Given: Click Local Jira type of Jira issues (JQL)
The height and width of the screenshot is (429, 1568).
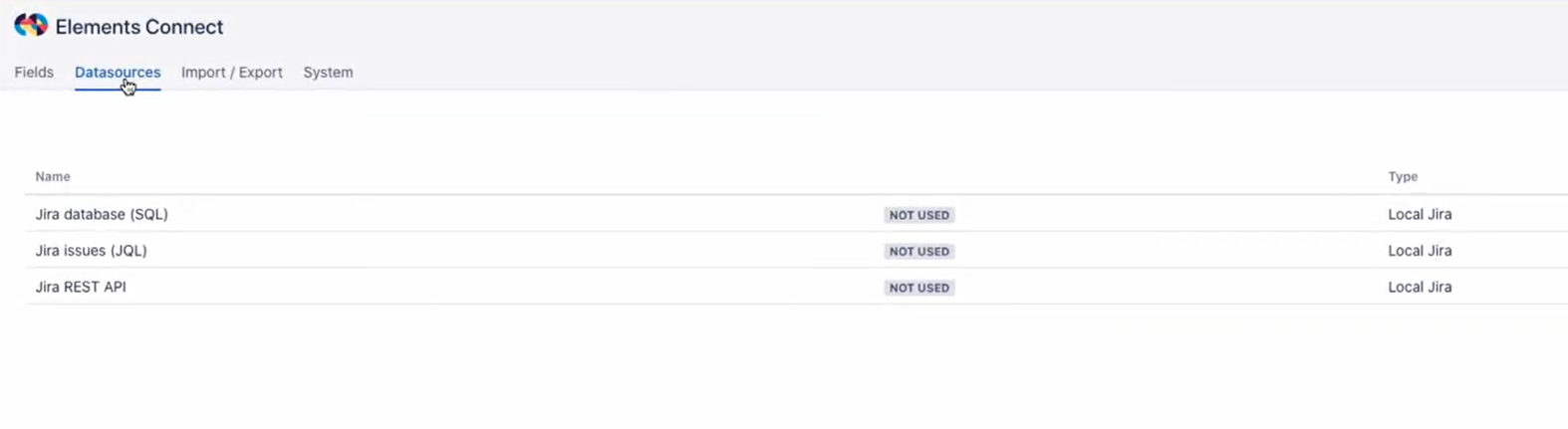Looking at the screenshot, I should click(1420, 251).
